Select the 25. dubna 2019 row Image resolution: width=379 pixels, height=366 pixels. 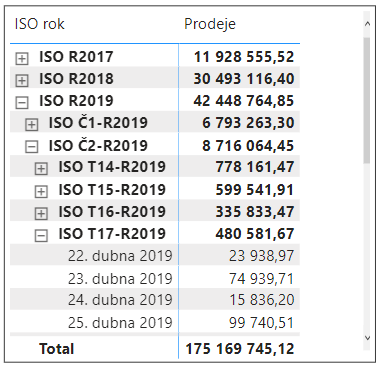155,322
